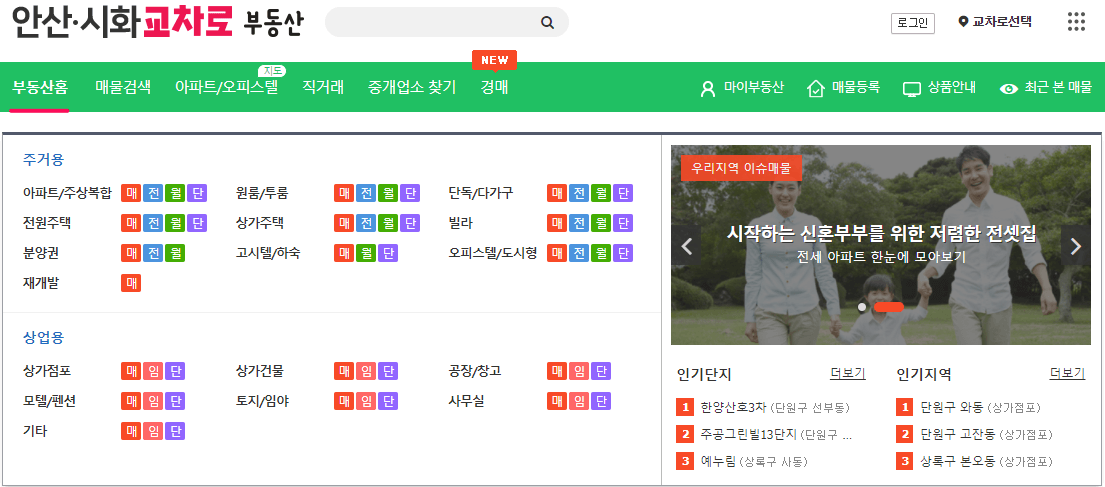Click 월 badge for 상가주택
Screen dimensions: 1105x487
click(388, 223)
